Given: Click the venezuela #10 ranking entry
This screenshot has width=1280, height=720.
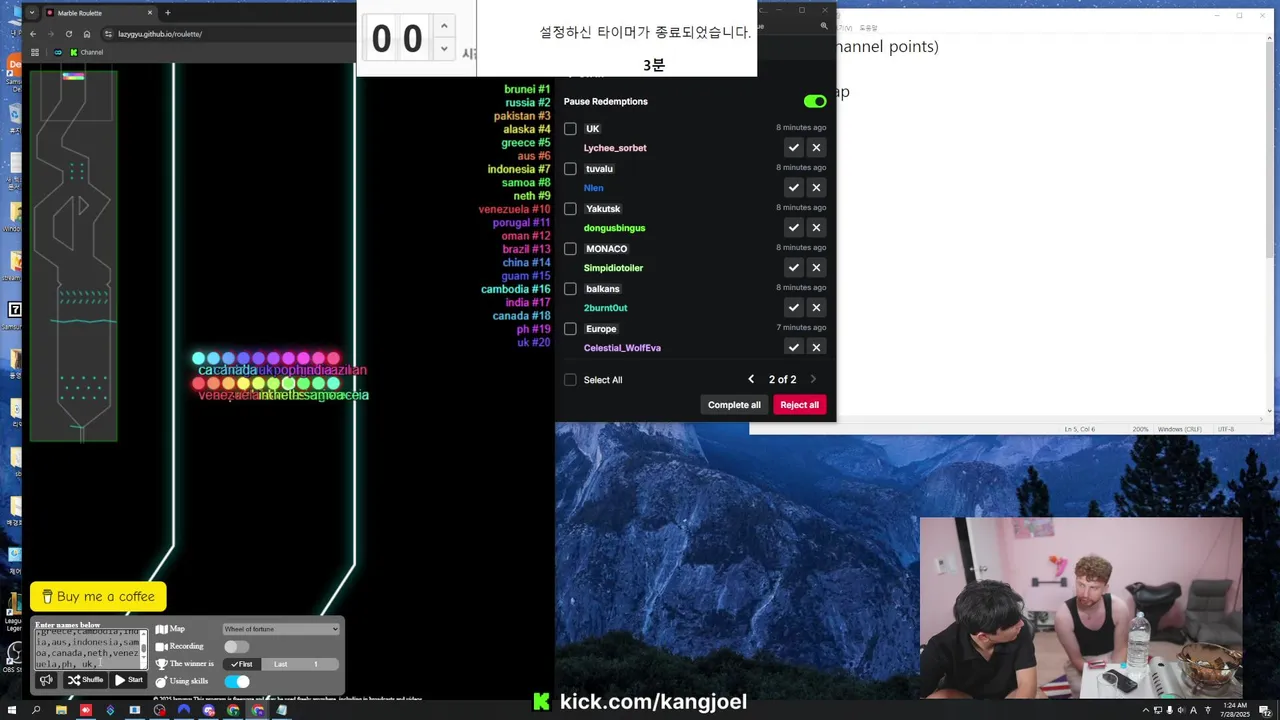Looking at the screenshot, I should [x=514, y=209].
